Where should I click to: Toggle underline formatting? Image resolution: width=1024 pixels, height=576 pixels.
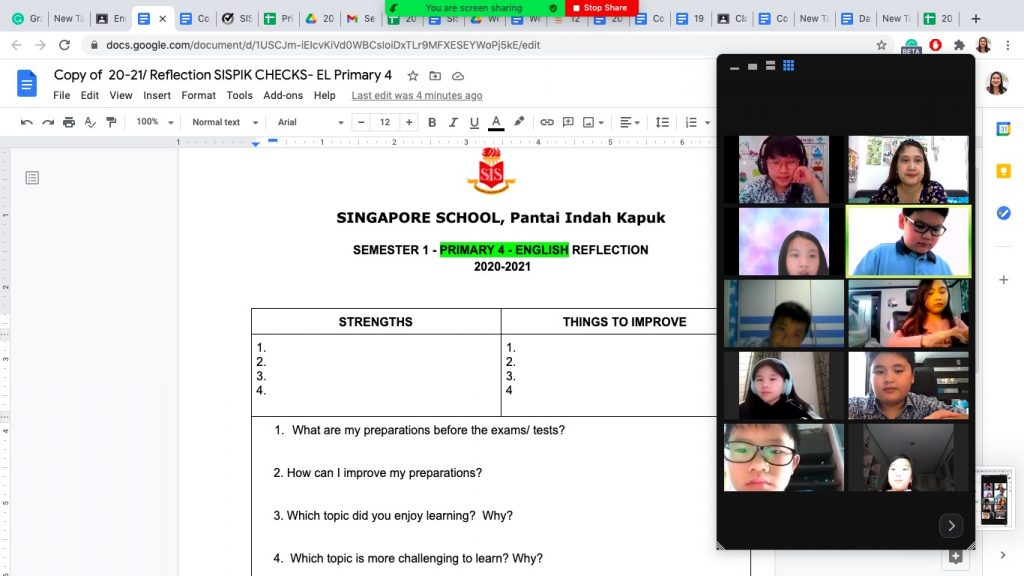(474, 122)
